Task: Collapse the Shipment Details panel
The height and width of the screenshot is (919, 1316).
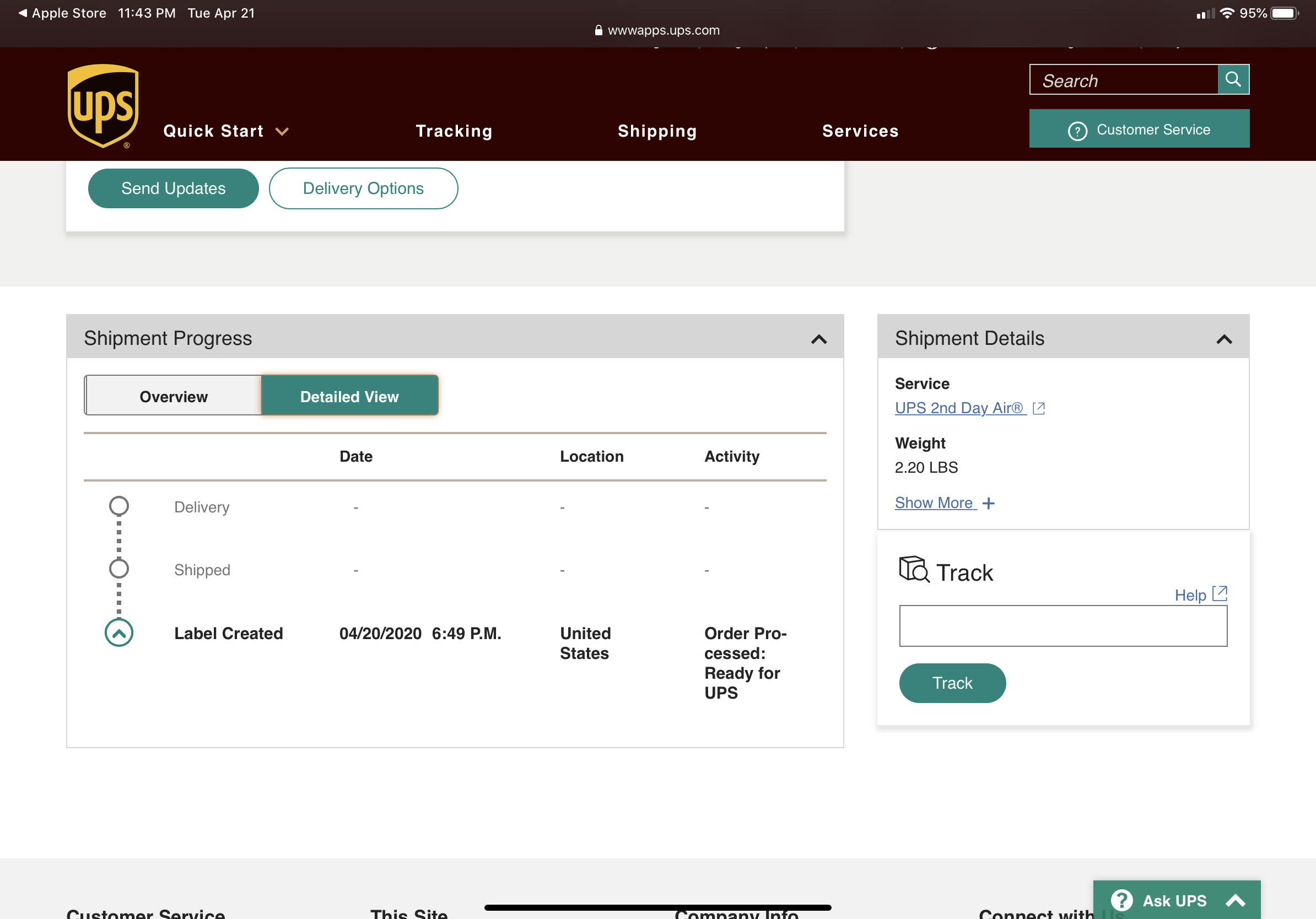Action: pyautogui.click(x=1224, y=339)
